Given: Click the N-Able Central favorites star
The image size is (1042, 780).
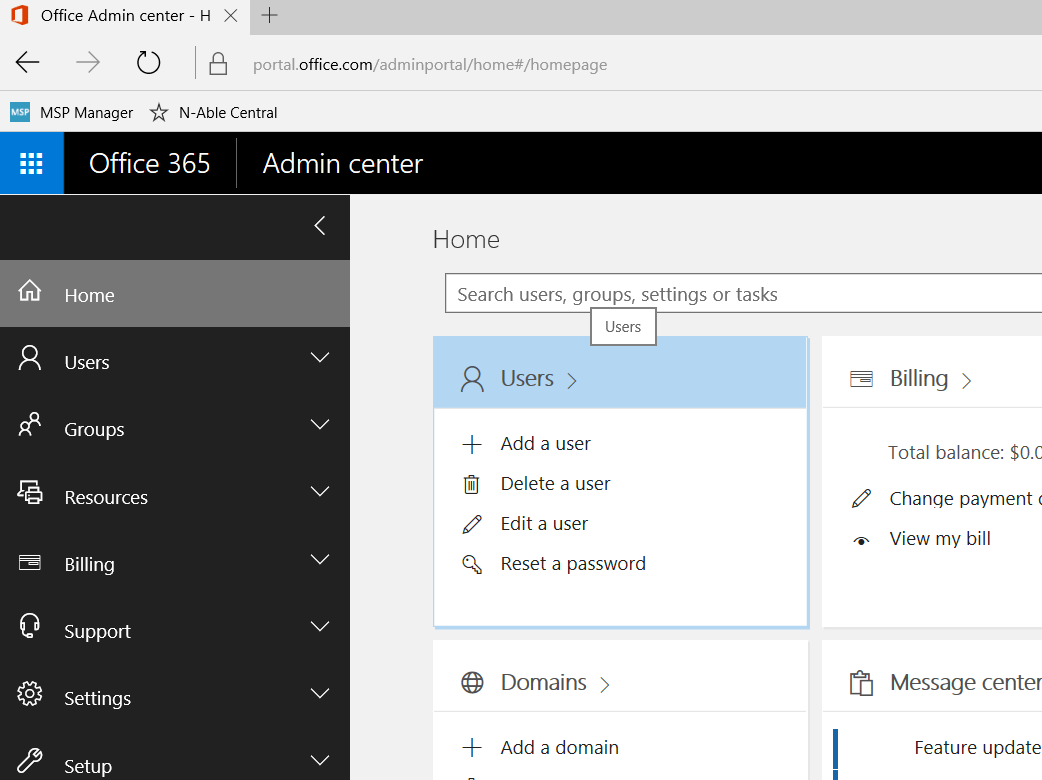Looking at the screenshot, I should (158, 112).
